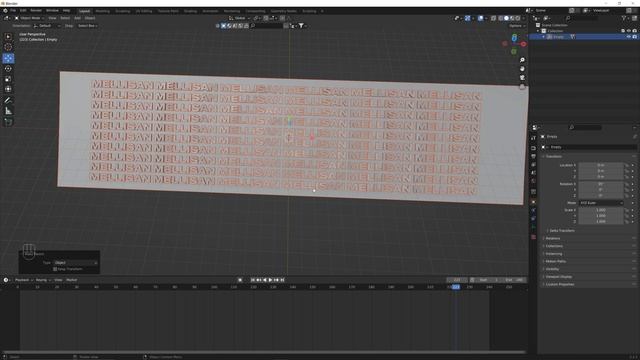Activate the Select Box tool icon
Screen dimensions: 640x360
pos(8,37)
